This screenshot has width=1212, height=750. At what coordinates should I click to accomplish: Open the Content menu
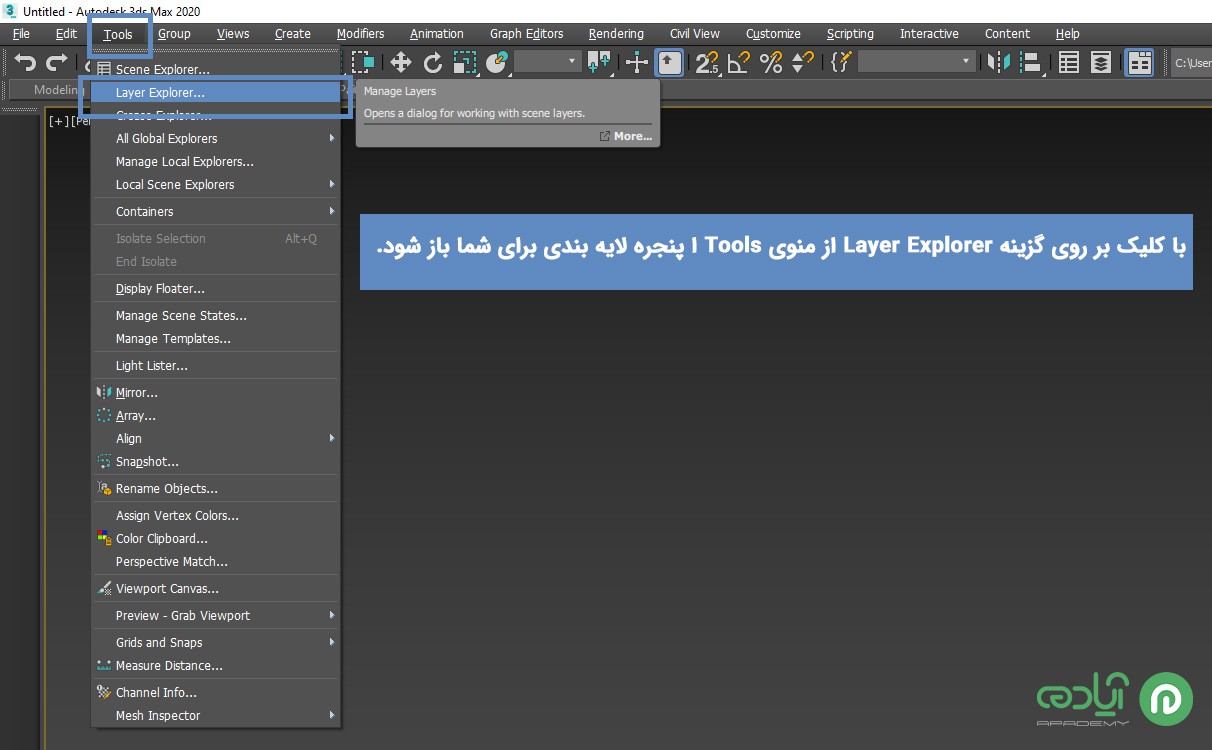tap(1007, 34)
